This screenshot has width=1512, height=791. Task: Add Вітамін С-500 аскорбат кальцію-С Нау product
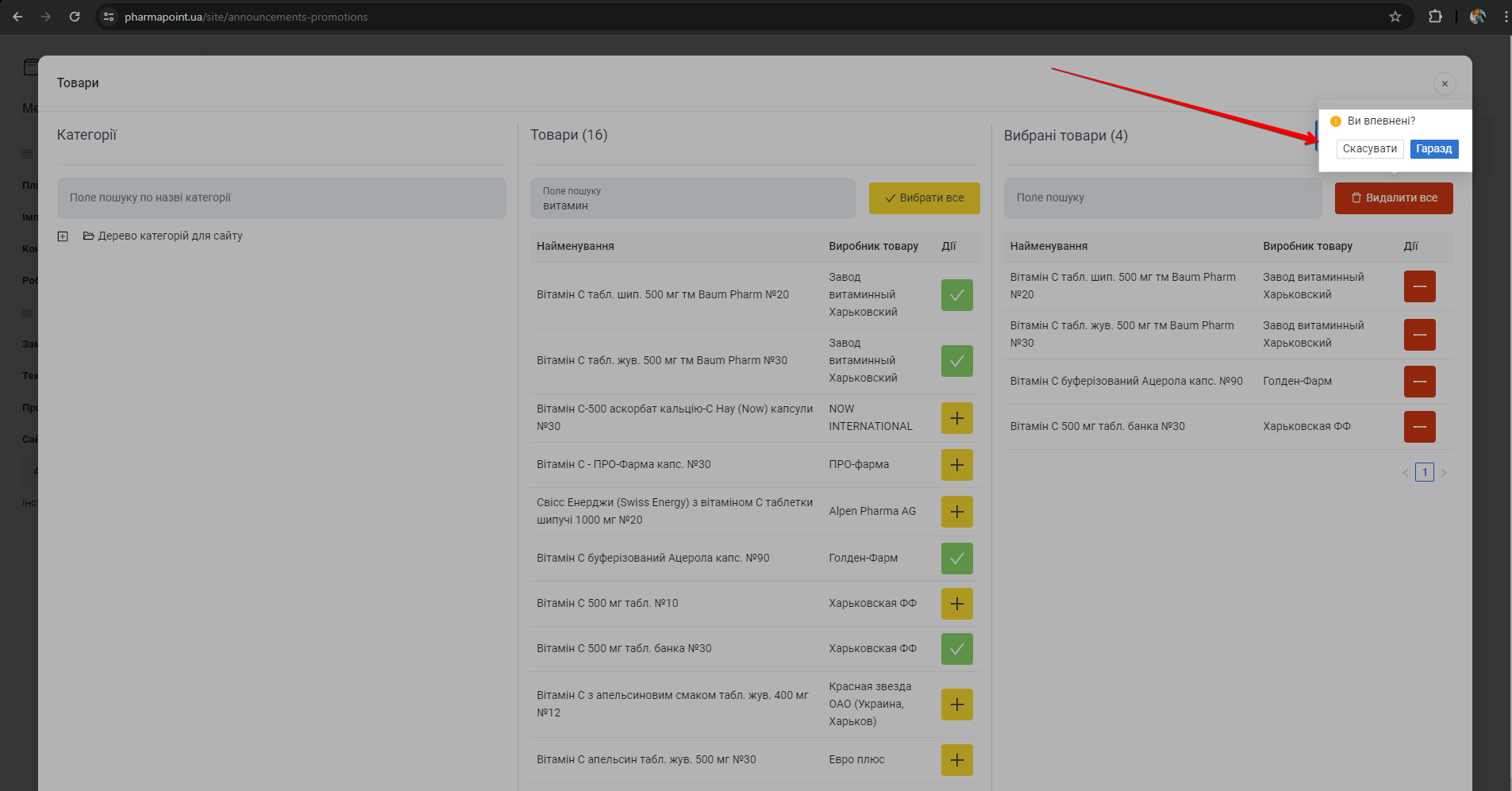click(956, 418)
